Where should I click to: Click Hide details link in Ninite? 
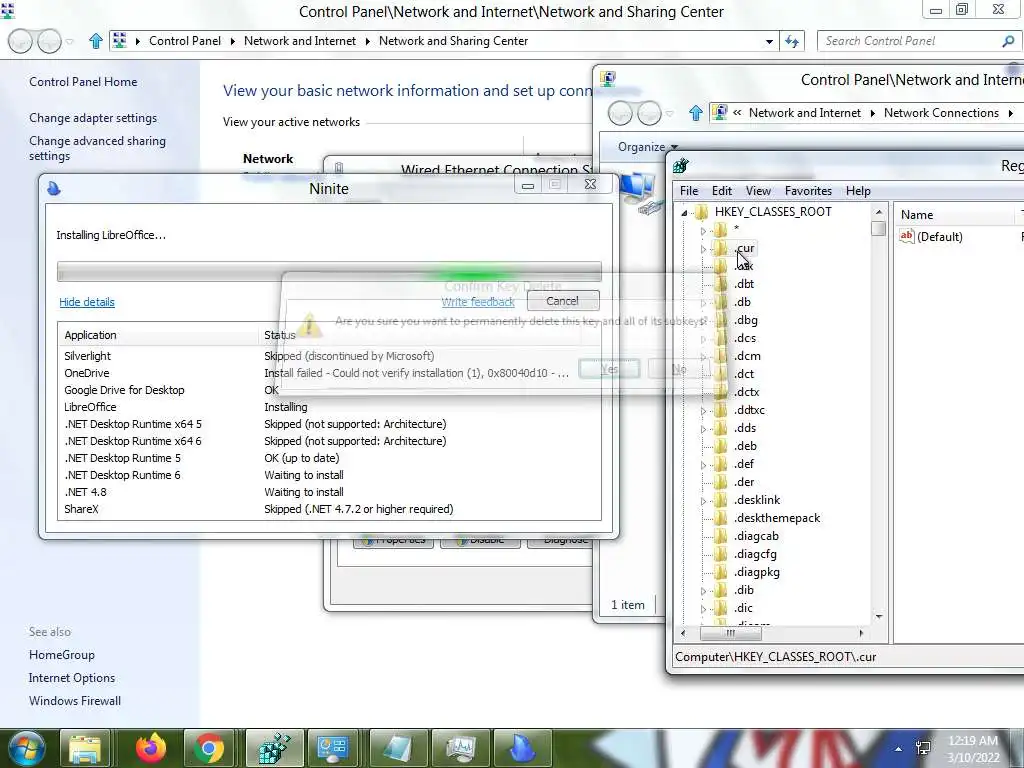point(87,302)
